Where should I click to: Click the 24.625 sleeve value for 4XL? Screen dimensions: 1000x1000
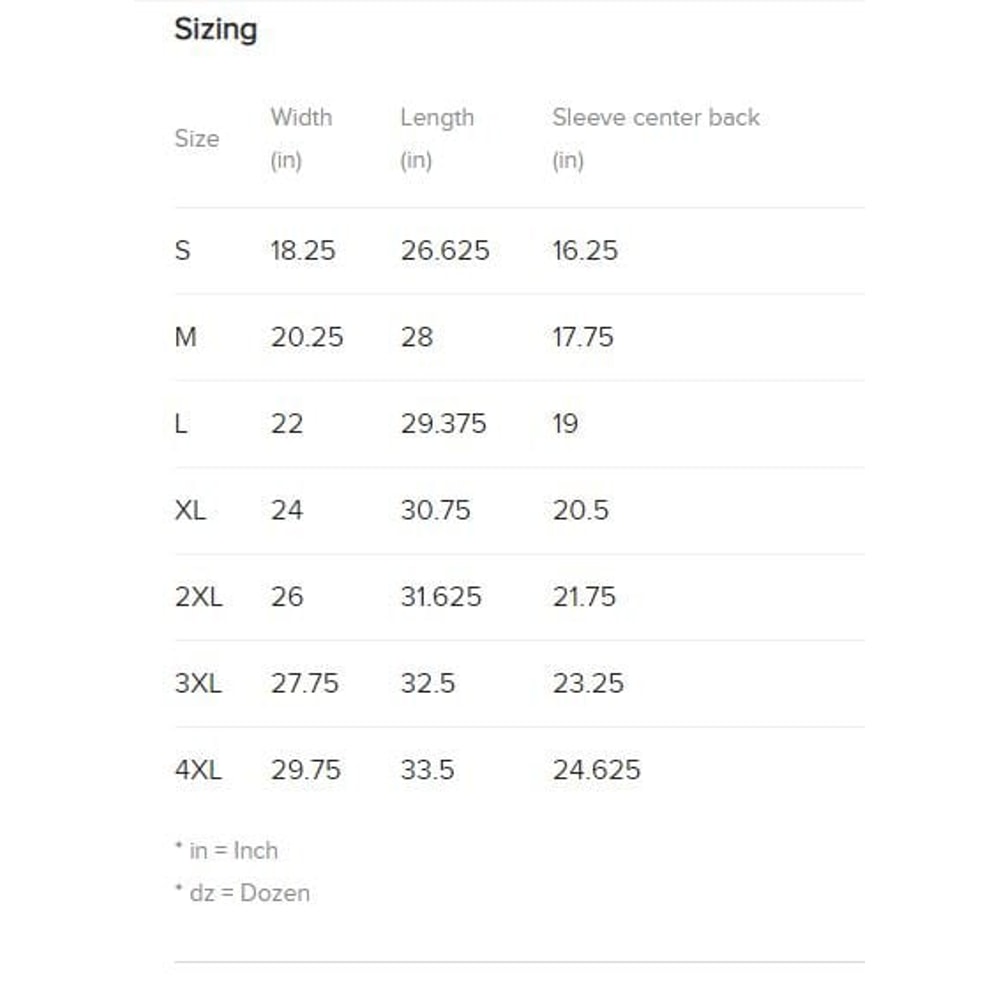(x=596, y=770)
